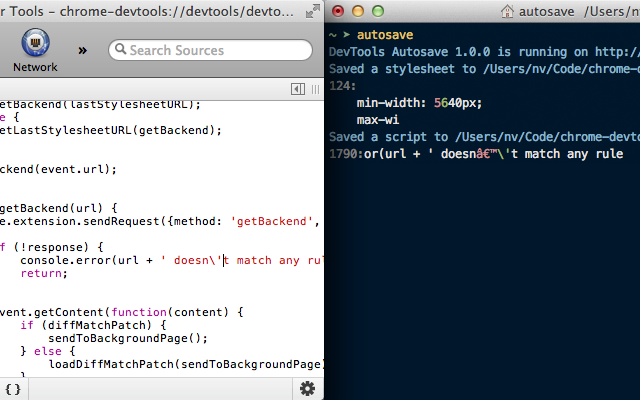Open DevTools settings gear
The image size is (640, 400).
308,389
